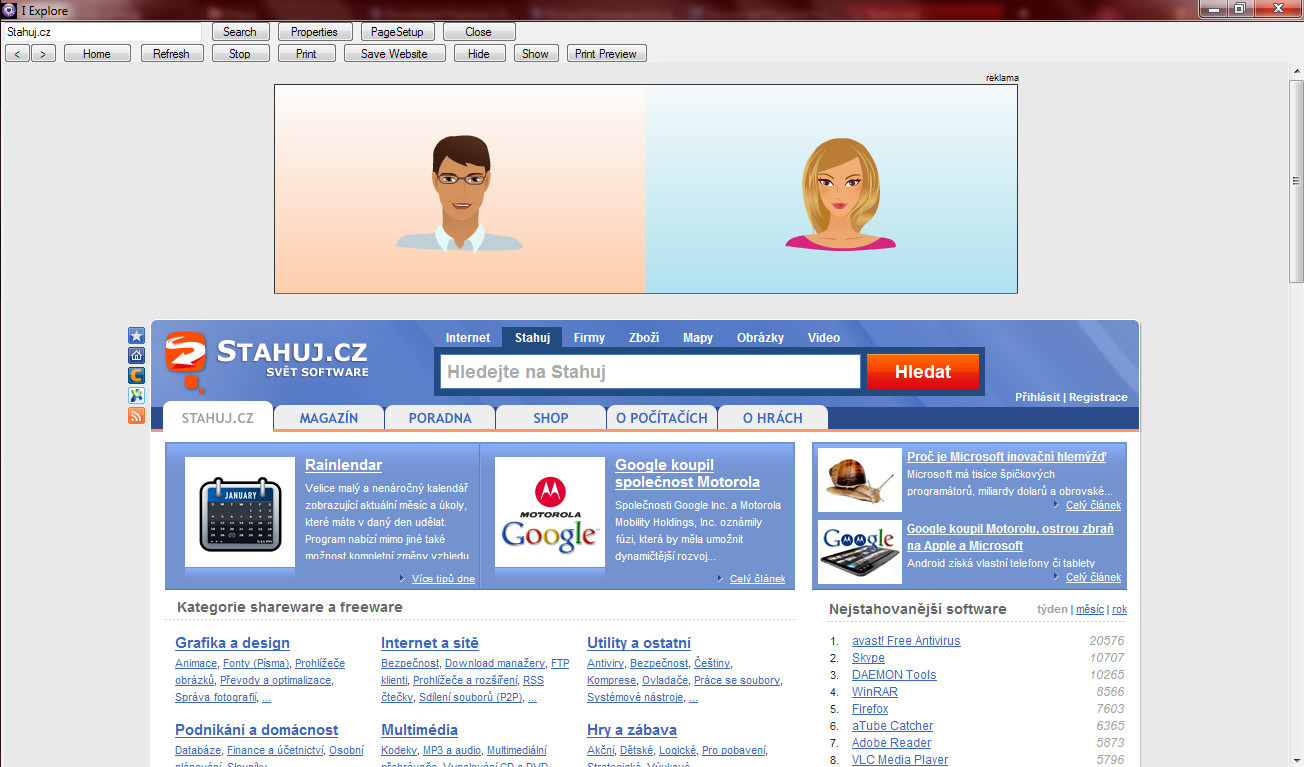The image size is (1304, 767).
Task: Click the colorful figure icon on sidebar
Action: [x=136, y=396]
